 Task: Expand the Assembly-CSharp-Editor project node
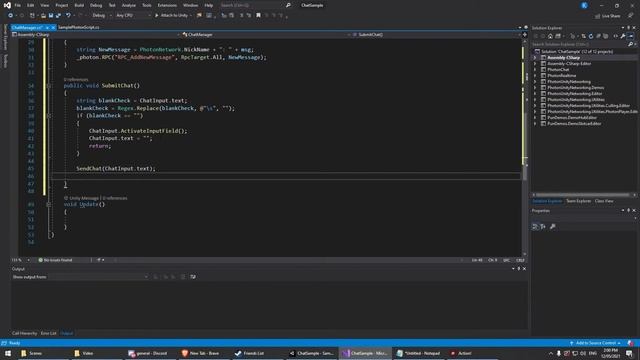(535, 64)
